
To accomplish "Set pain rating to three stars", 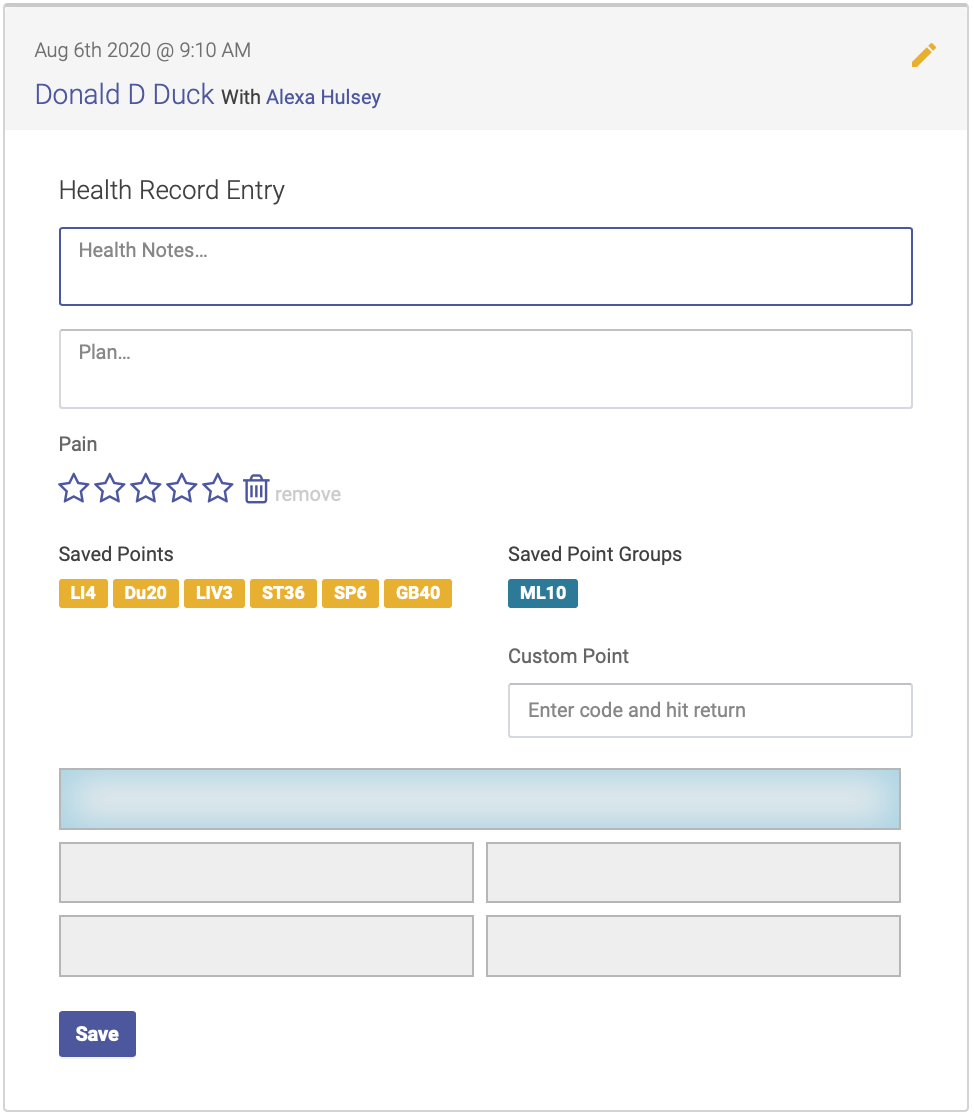I will [x=146, y=488].
